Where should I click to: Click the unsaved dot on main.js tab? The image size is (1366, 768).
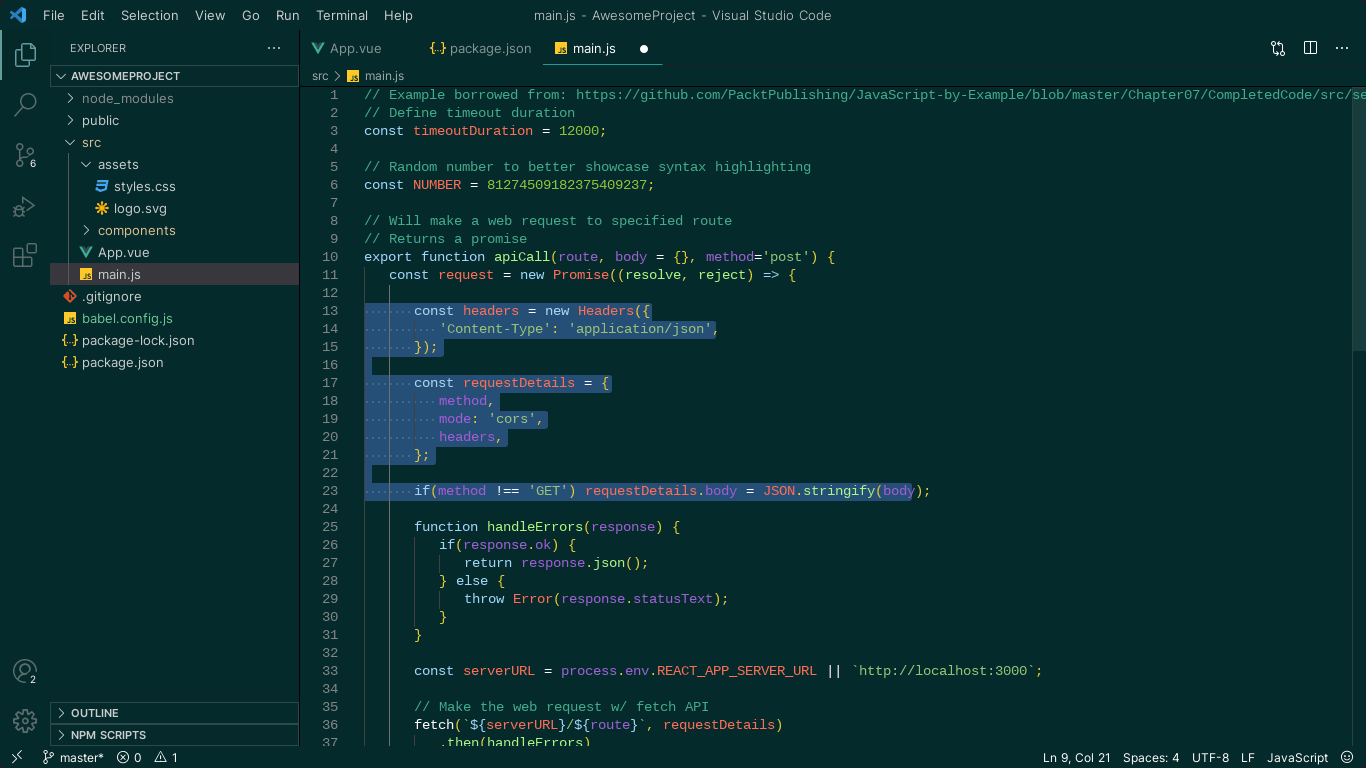coord(644,48)
